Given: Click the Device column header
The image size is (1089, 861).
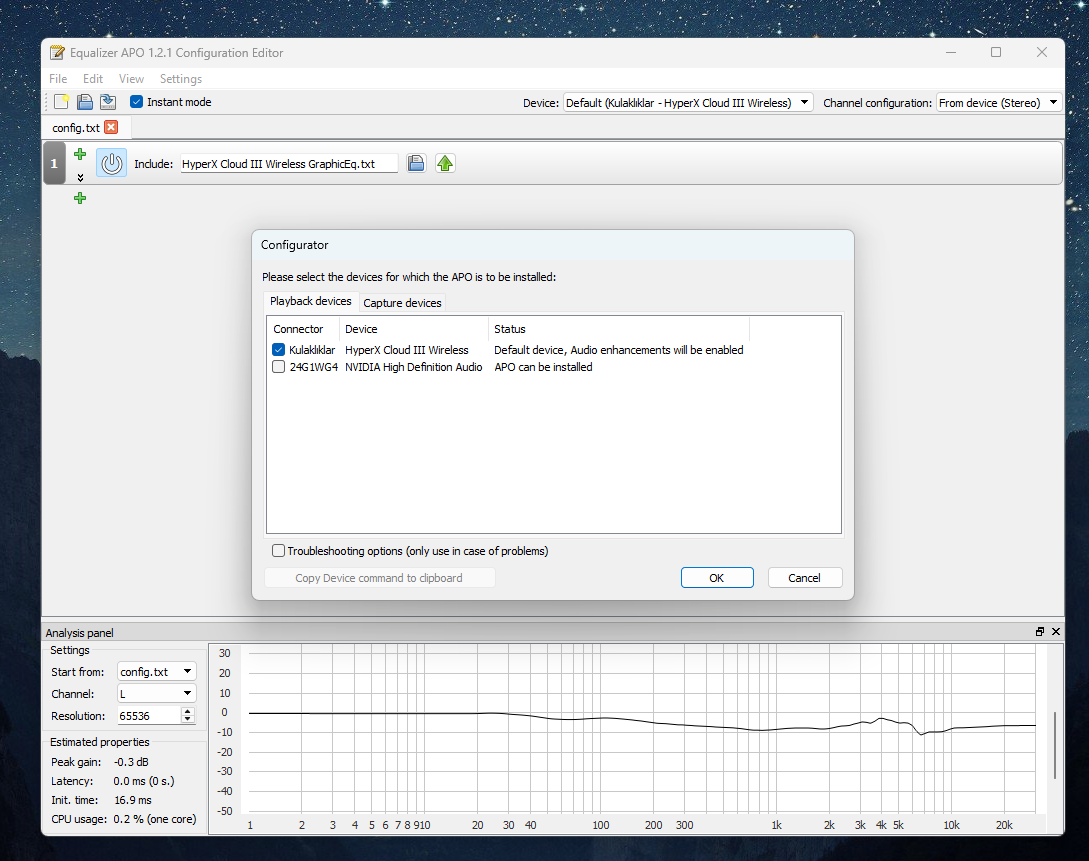Looking at the screenshot, I should (413, 329).
